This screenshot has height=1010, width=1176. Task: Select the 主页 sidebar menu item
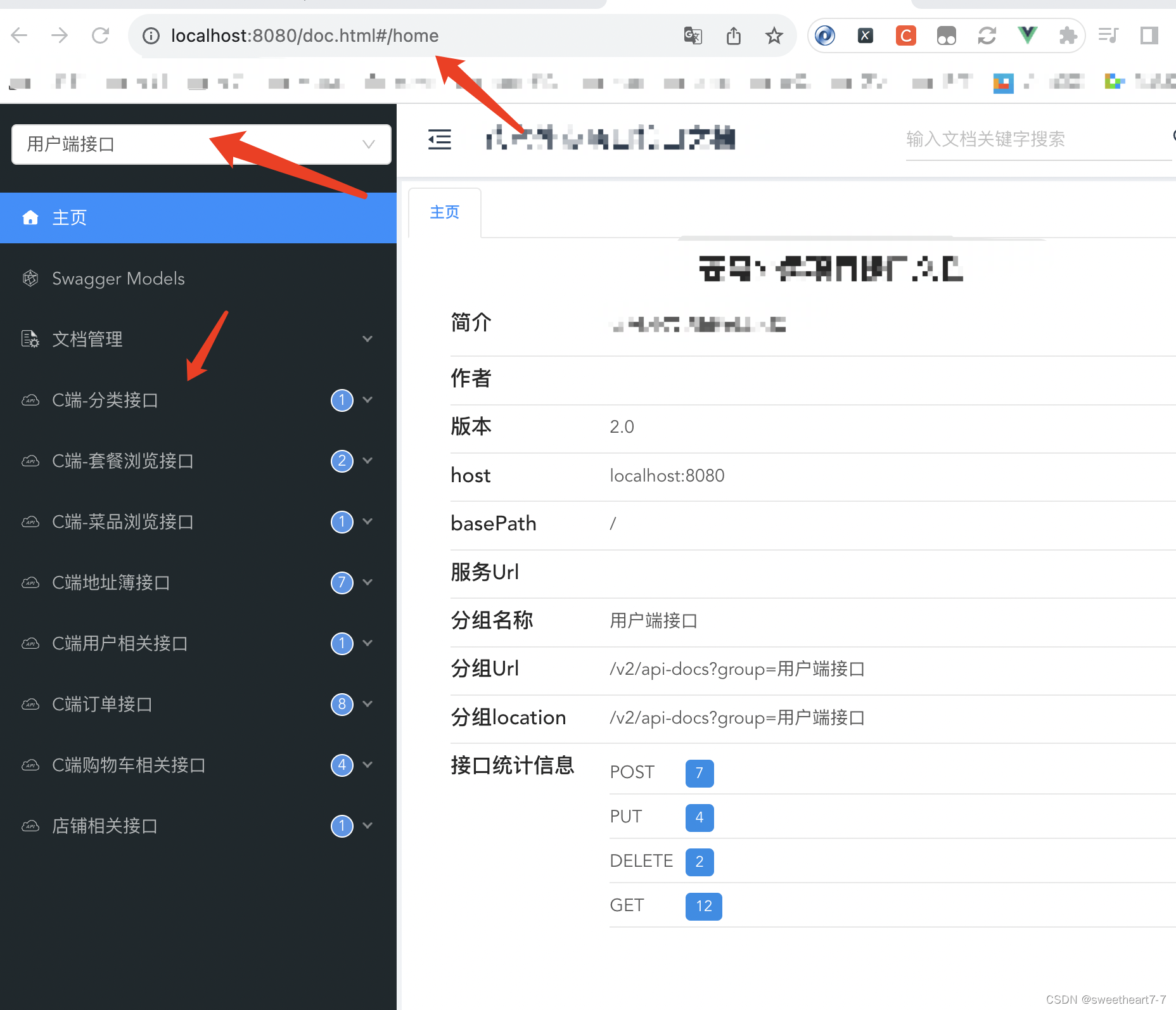point(198,218)
